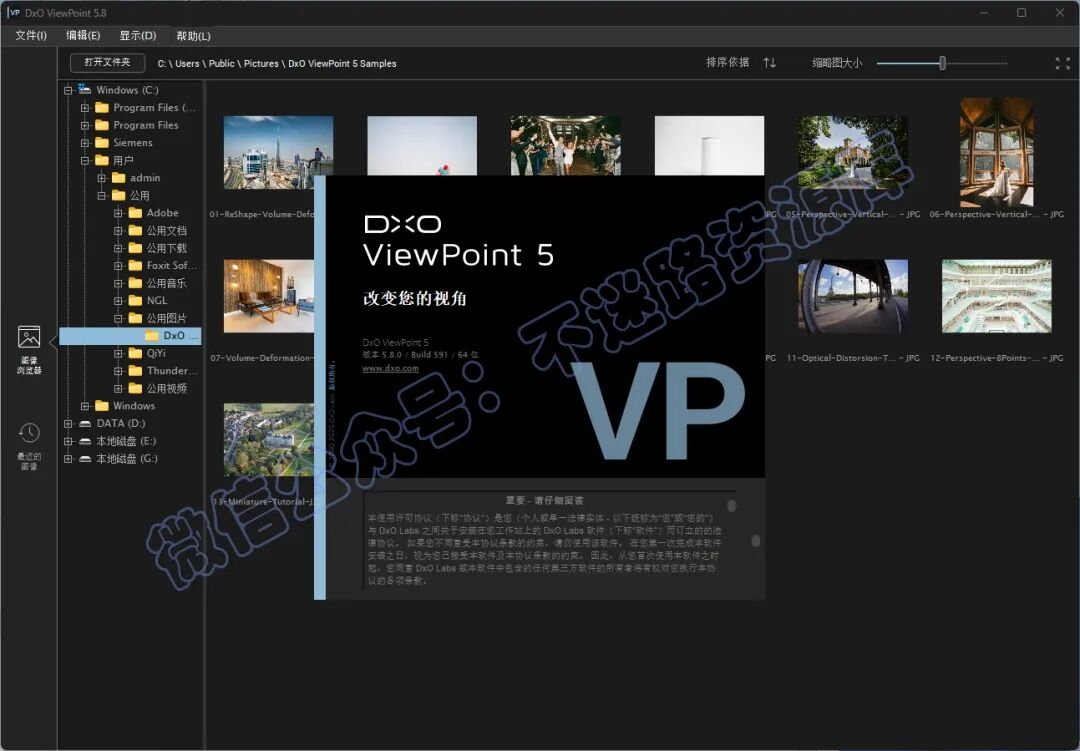This screenshot has height=751, width=1080.
Task: Open the wedding crowd photo thumbnail
Action: (x=565, y=145)
